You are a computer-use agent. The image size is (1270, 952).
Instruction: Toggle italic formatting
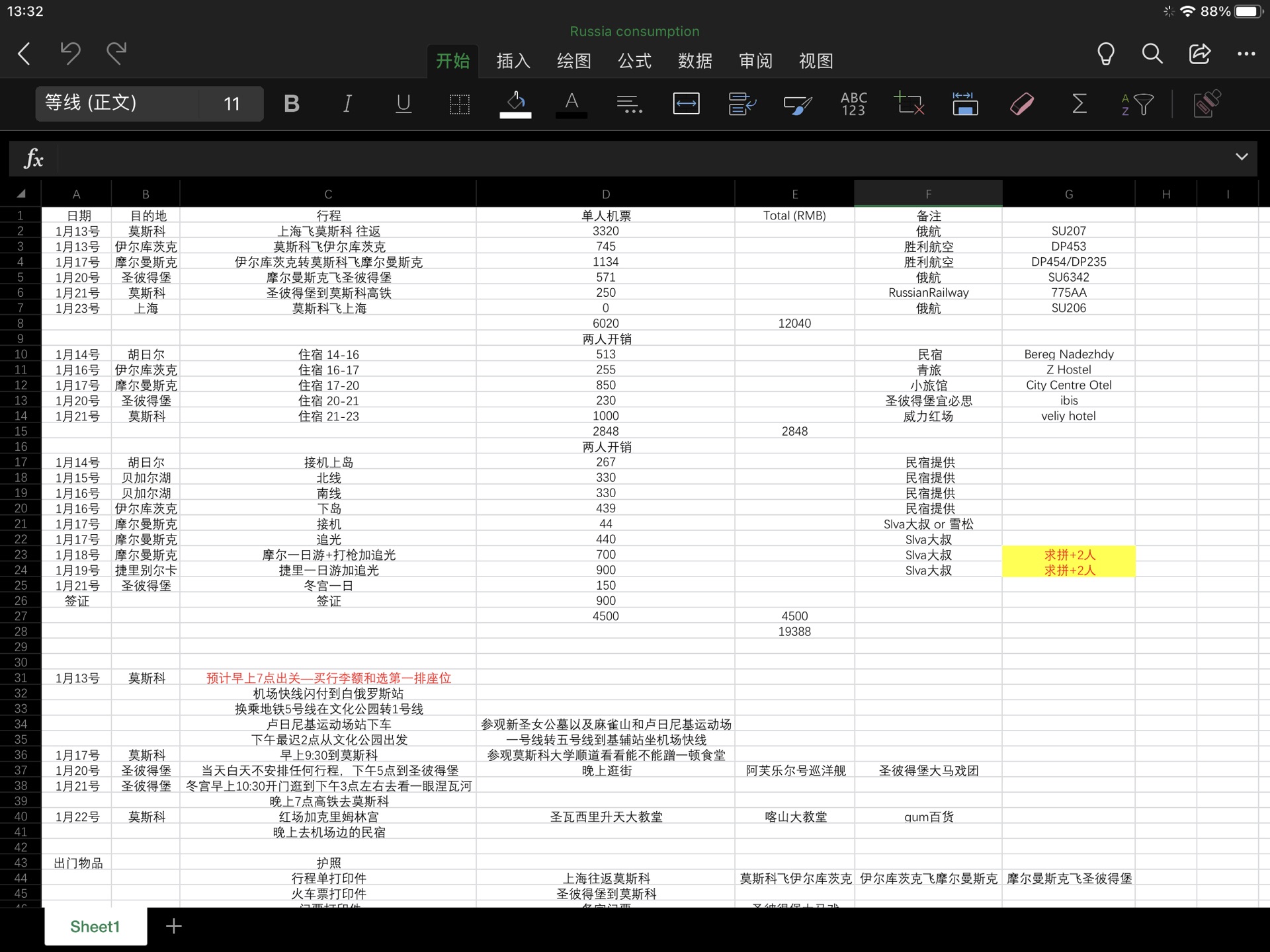click(x=347, y=104)
